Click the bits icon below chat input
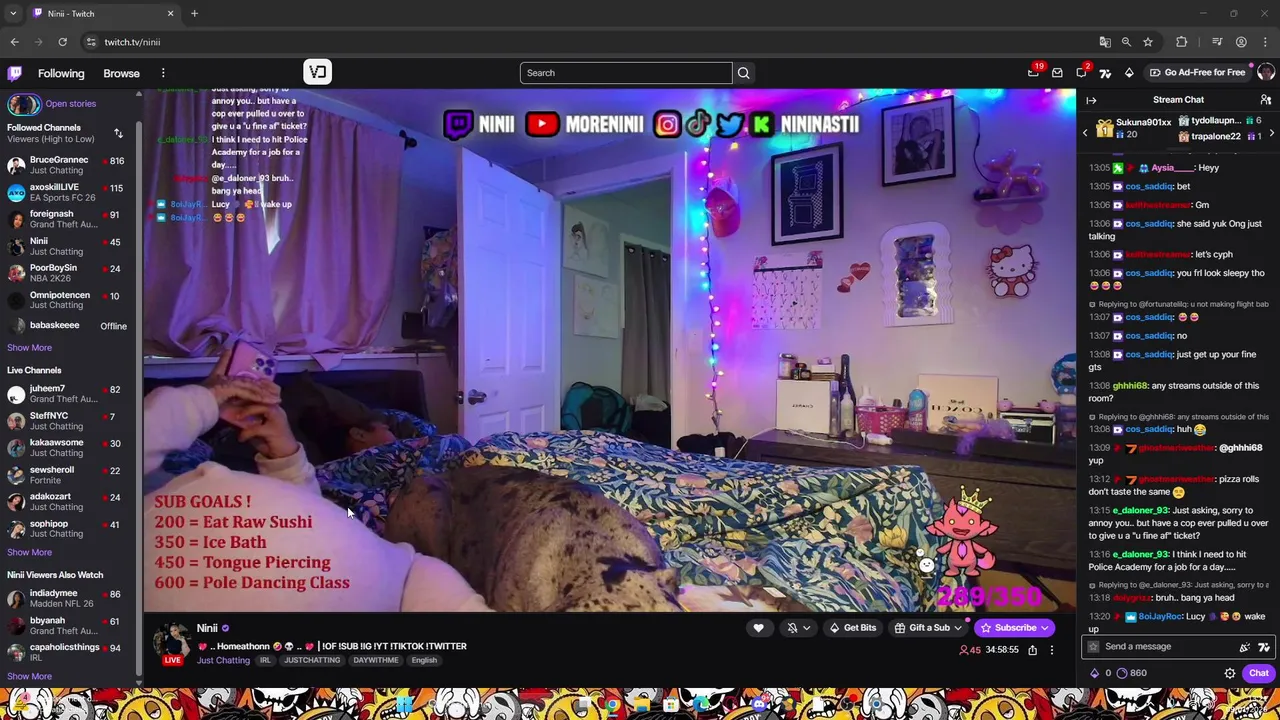This screenshot has height=720, width=1280. tap(1094, 673)
